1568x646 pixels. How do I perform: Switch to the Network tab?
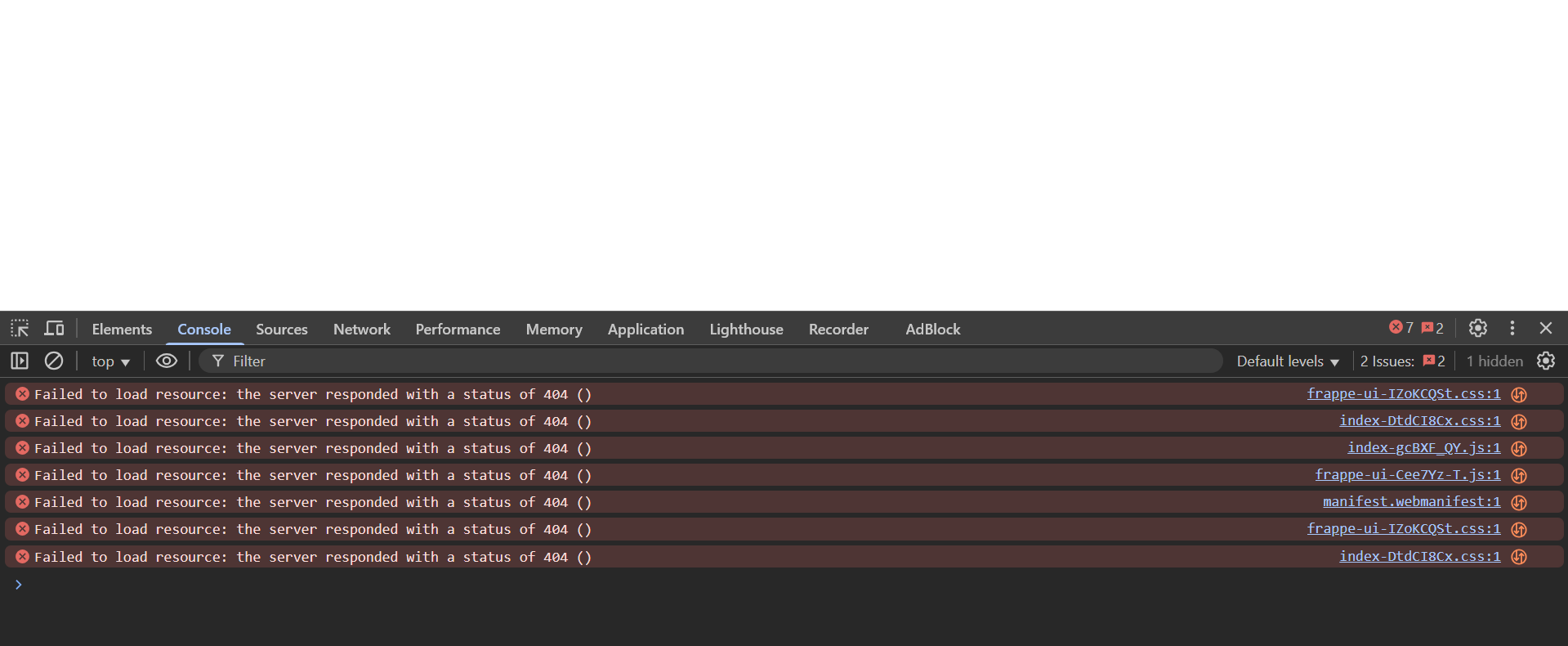click(x=361, y=330)
